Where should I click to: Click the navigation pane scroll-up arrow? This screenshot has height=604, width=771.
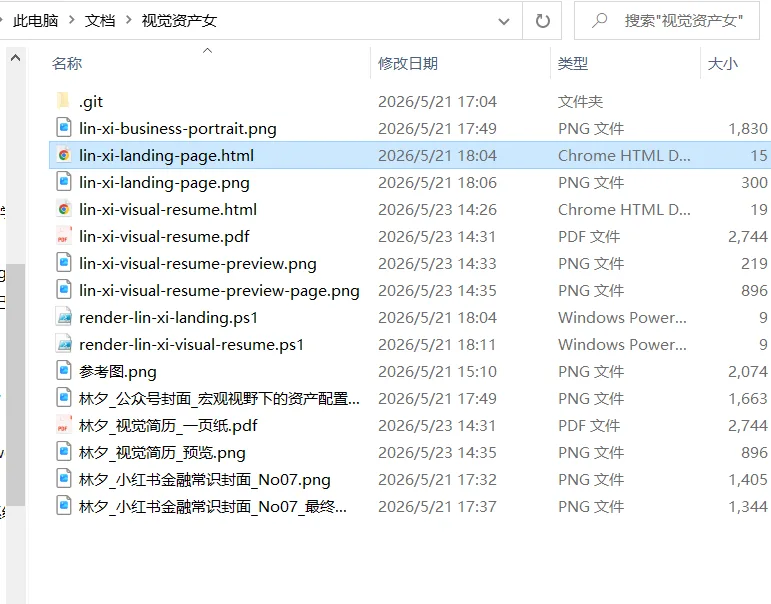(x=15, y=58)
